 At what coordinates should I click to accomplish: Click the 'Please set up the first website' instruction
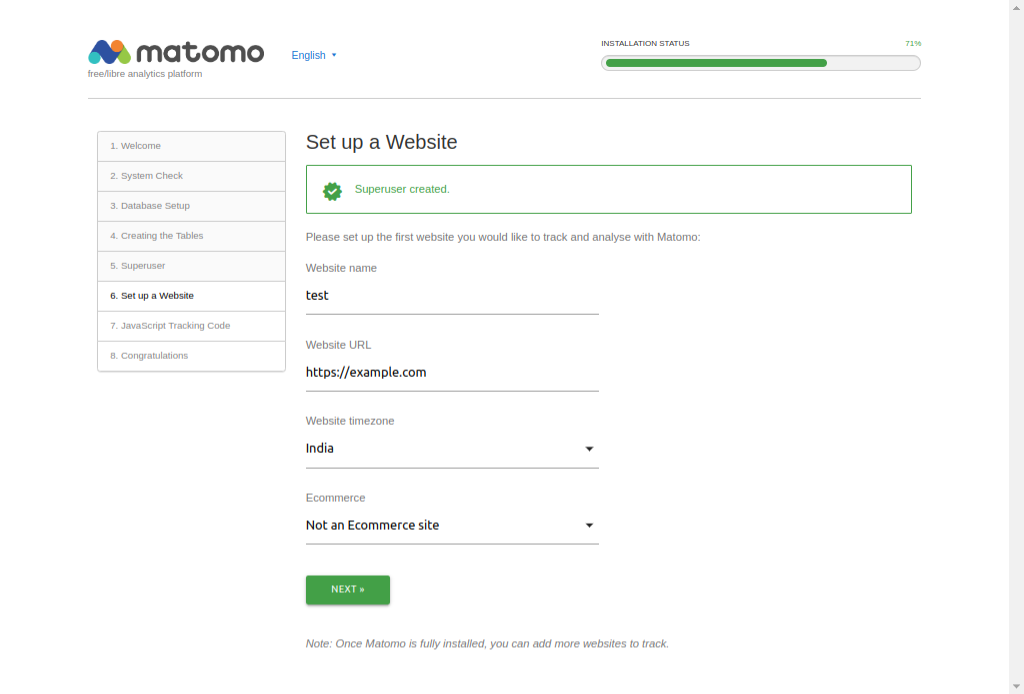click(x=503, y=237)
